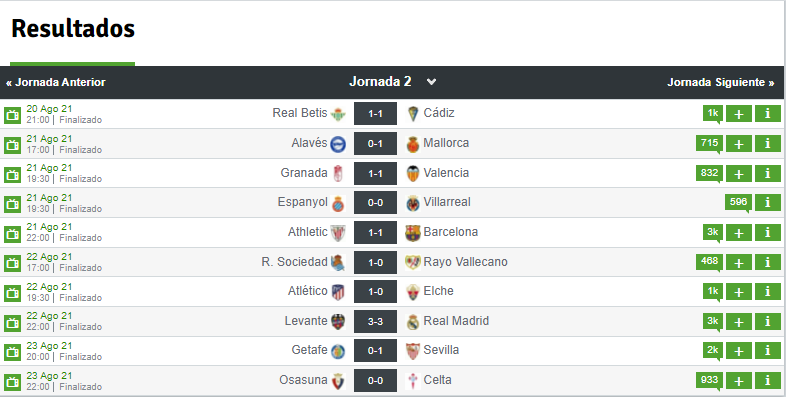This screenshot has height=397, width=786.
Task: Click the Sevilla team name
Action: pos(441,350)
